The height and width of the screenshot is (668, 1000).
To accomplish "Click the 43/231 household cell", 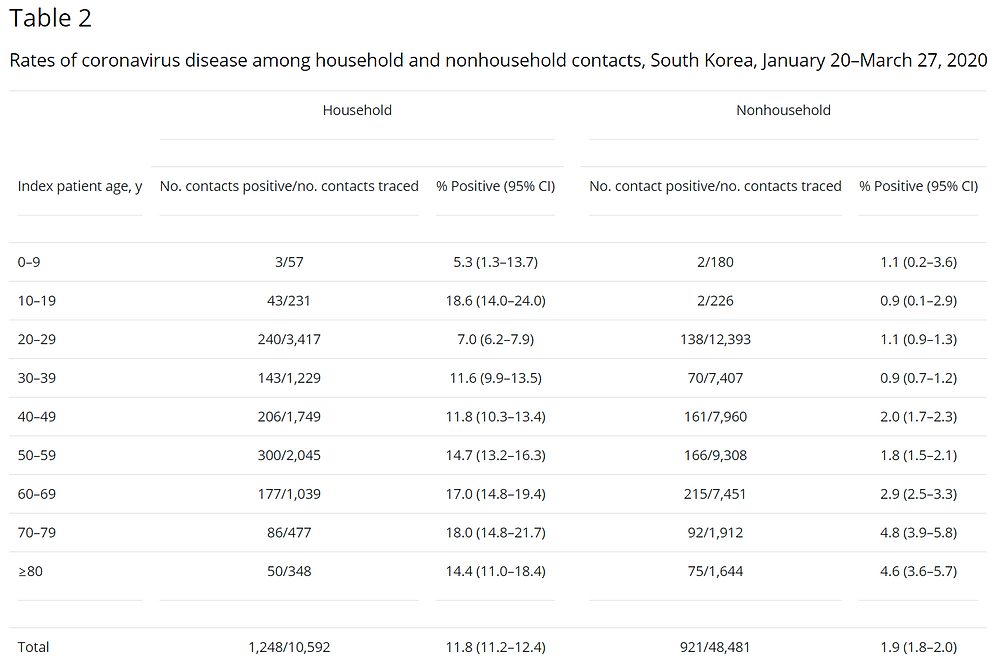I will pyautogui.click(x=289, y=301).
